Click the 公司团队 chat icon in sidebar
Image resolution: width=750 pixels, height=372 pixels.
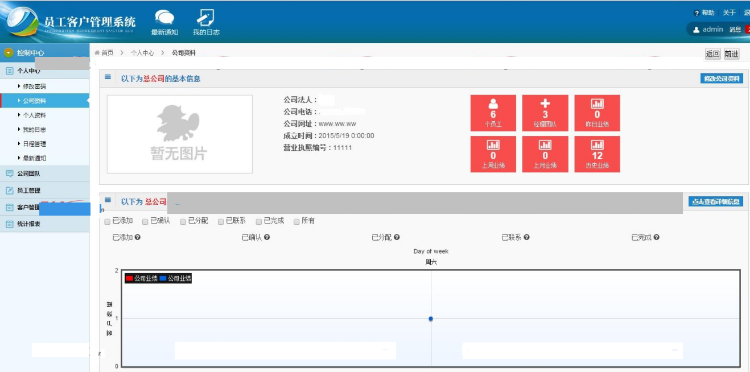click(x=10, y=174)
